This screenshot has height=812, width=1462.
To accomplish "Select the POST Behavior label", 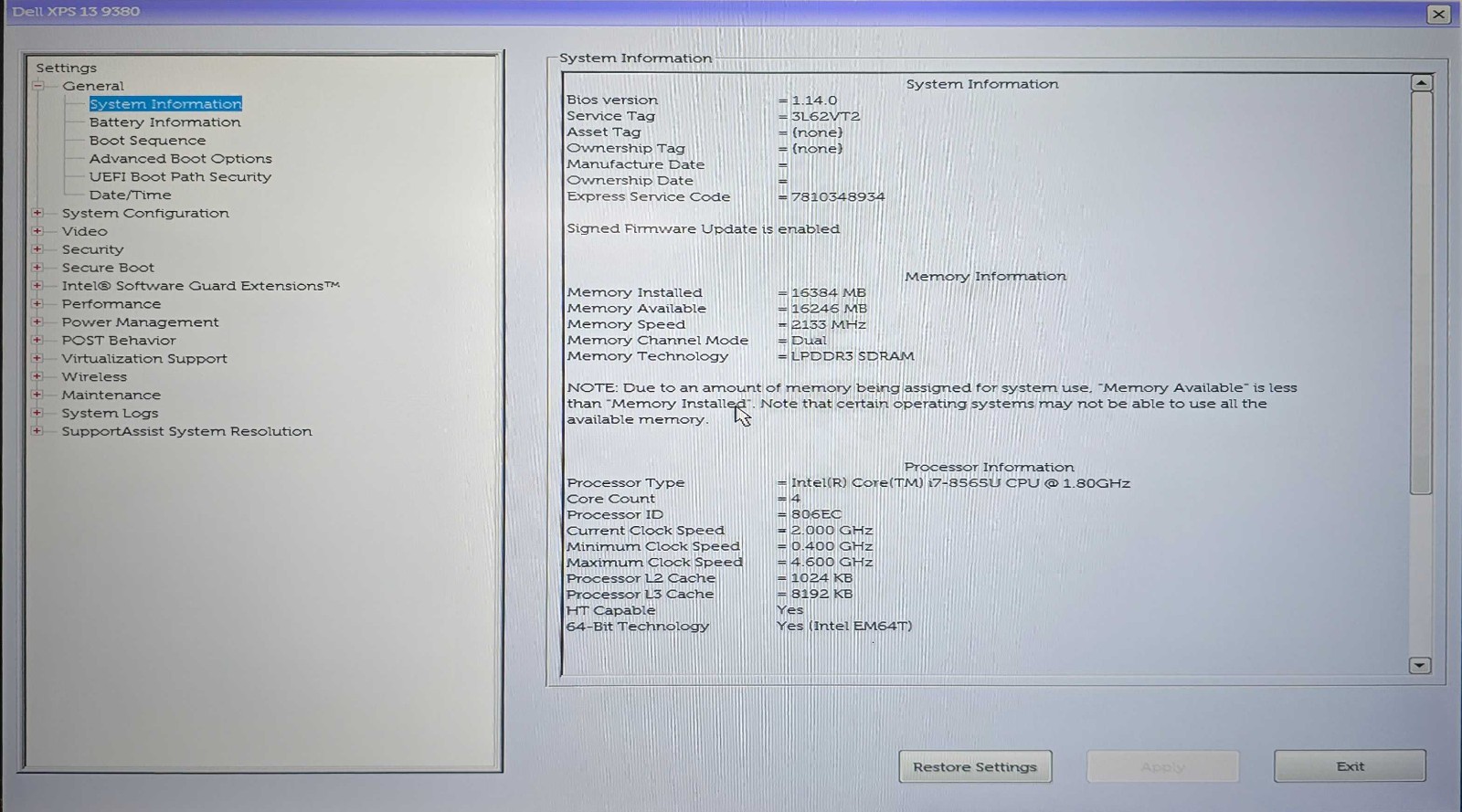I will [x=119, y=341].
